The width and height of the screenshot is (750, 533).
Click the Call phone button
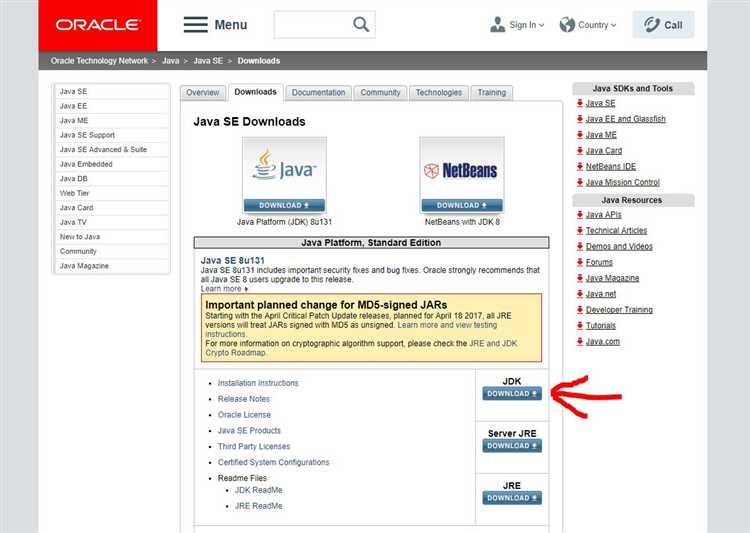(663, 24)
